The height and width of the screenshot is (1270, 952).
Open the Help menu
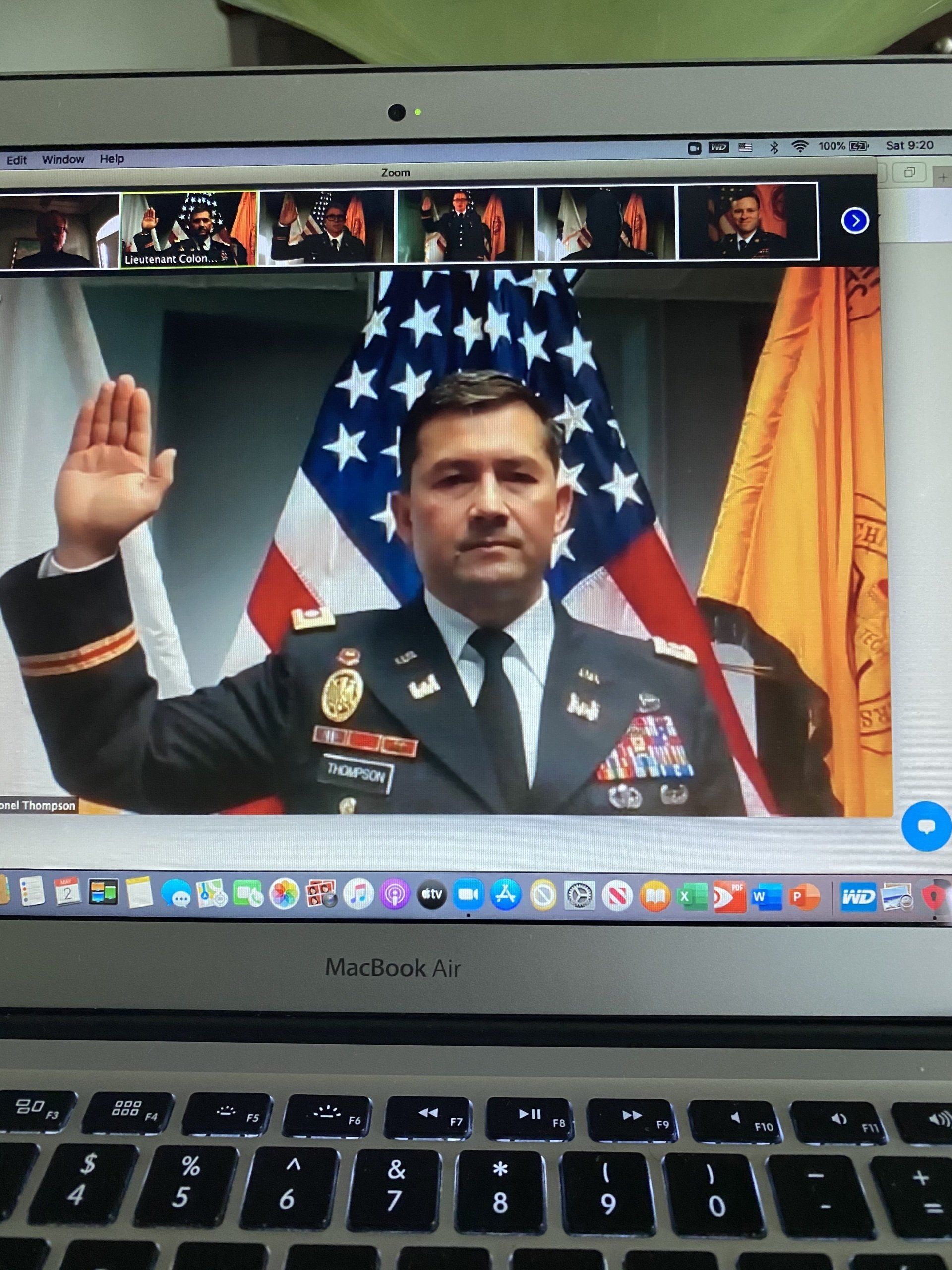point(112,158)
